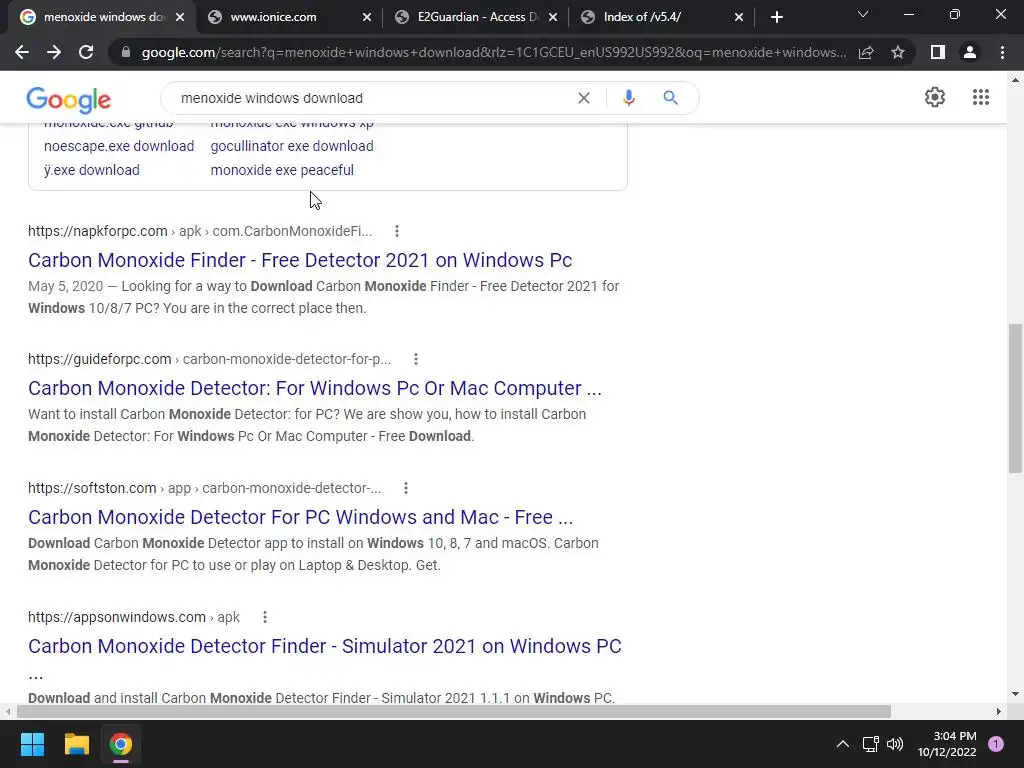Viewport: 1024px width, 768px height.
Task: Open Carbon Monoxide Detector Windows Or Mac result
Action: [315, 388]
